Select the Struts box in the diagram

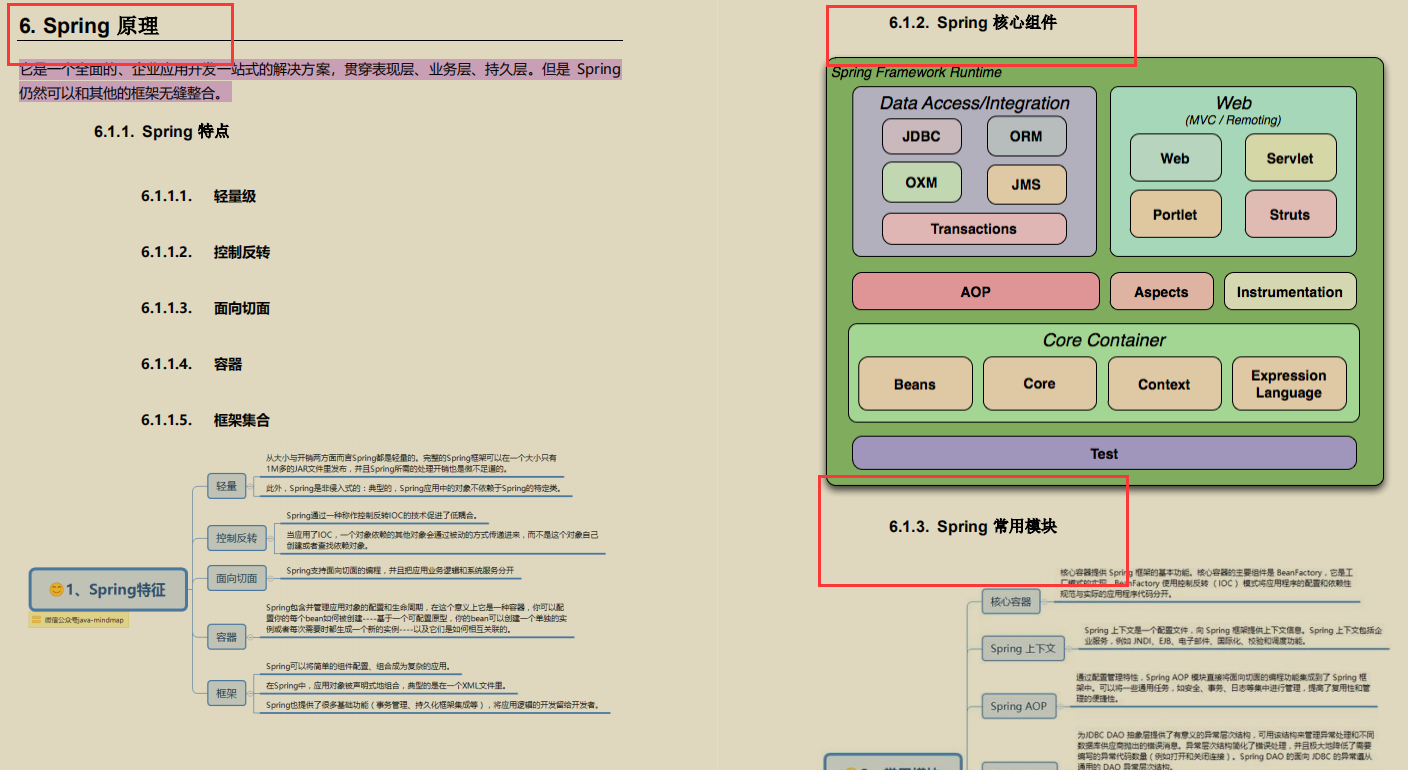pyautogui.click(x=1290, y=214)
